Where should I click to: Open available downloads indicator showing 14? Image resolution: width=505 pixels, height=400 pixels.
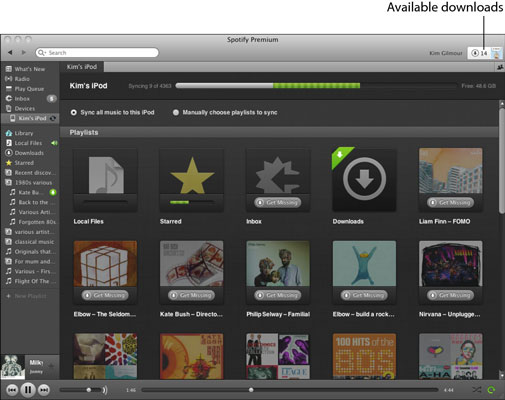(479, 53)
